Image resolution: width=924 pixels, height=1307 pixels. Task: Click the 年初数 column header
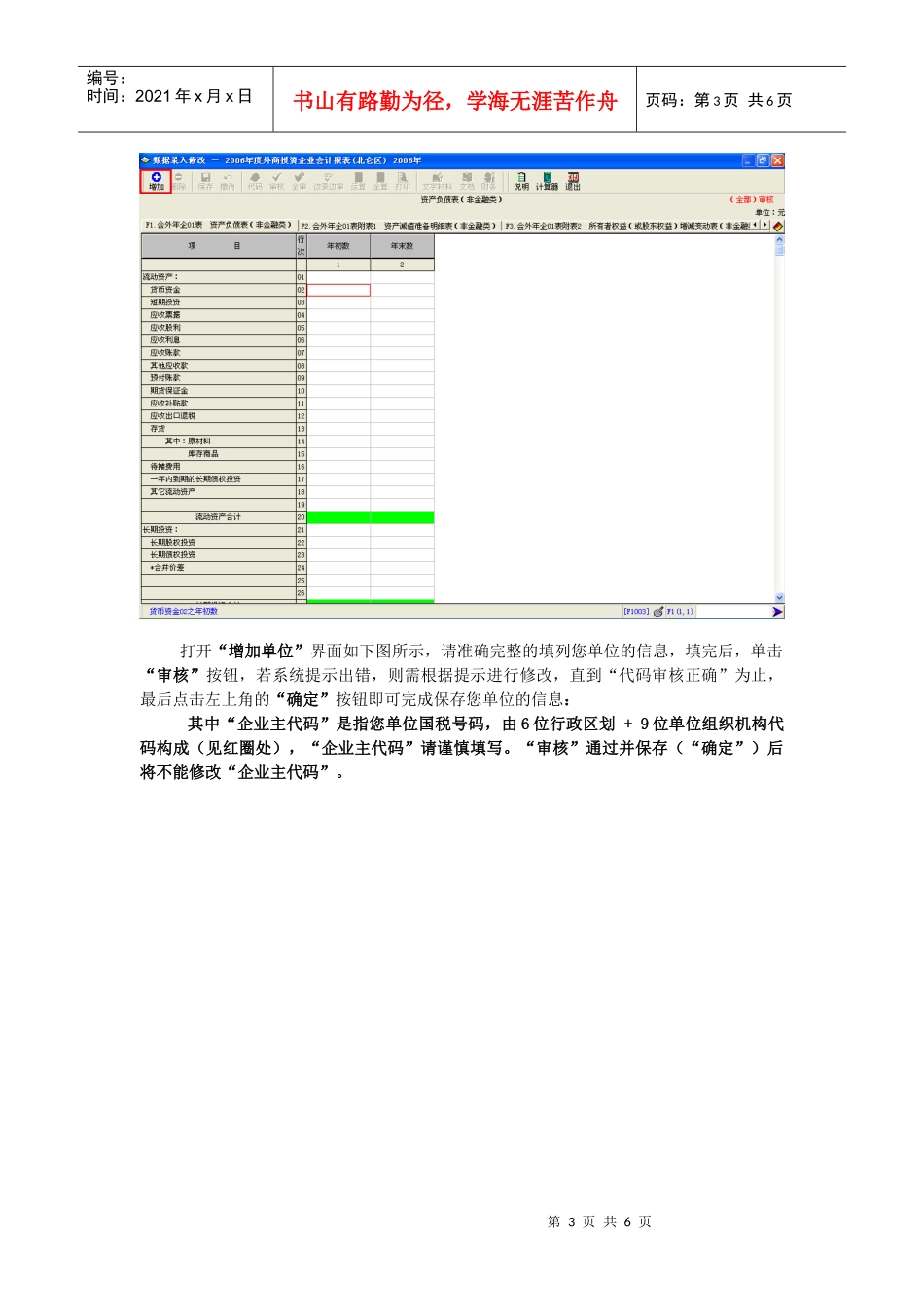338,246
